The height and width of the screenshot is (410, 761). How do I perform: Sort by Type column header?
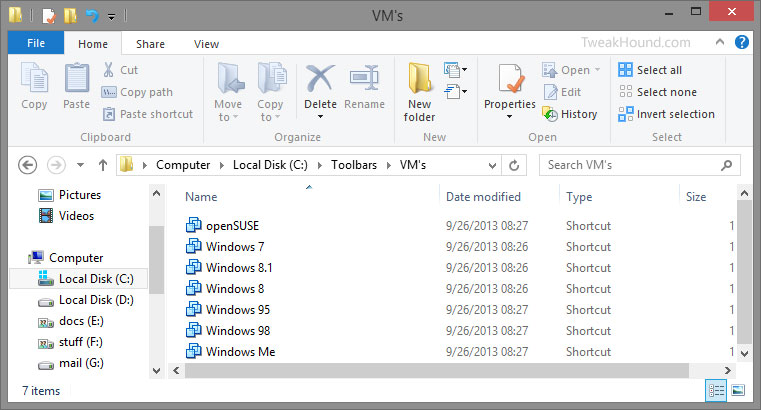pos(579,197)
